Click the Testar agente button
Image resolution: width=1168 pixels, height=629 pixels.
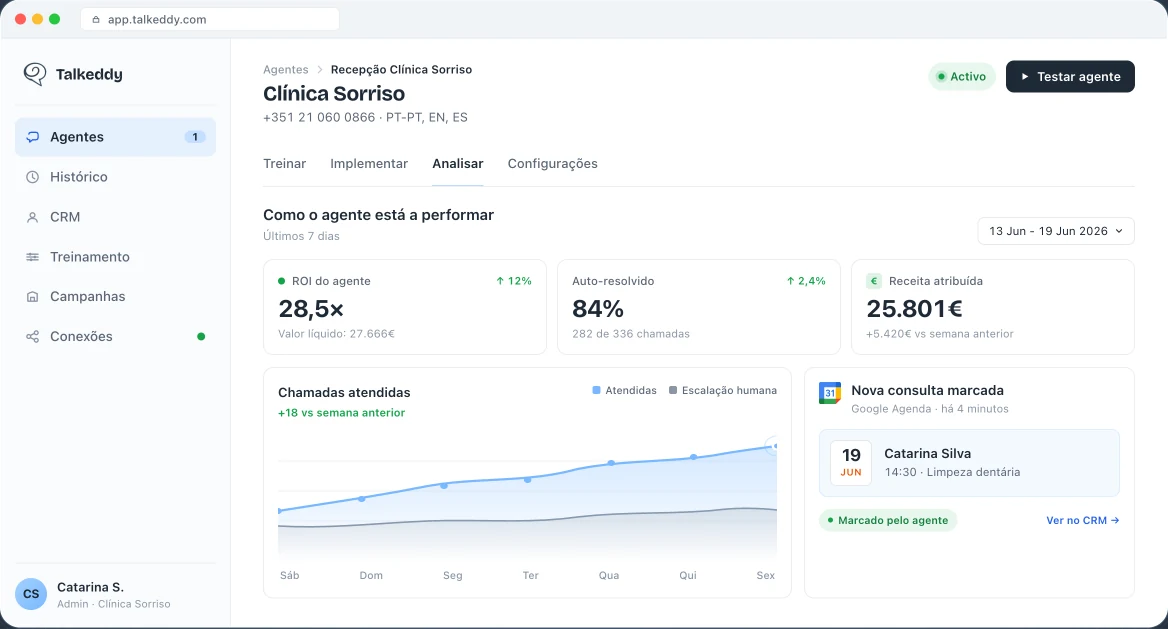coord(1070,77)
